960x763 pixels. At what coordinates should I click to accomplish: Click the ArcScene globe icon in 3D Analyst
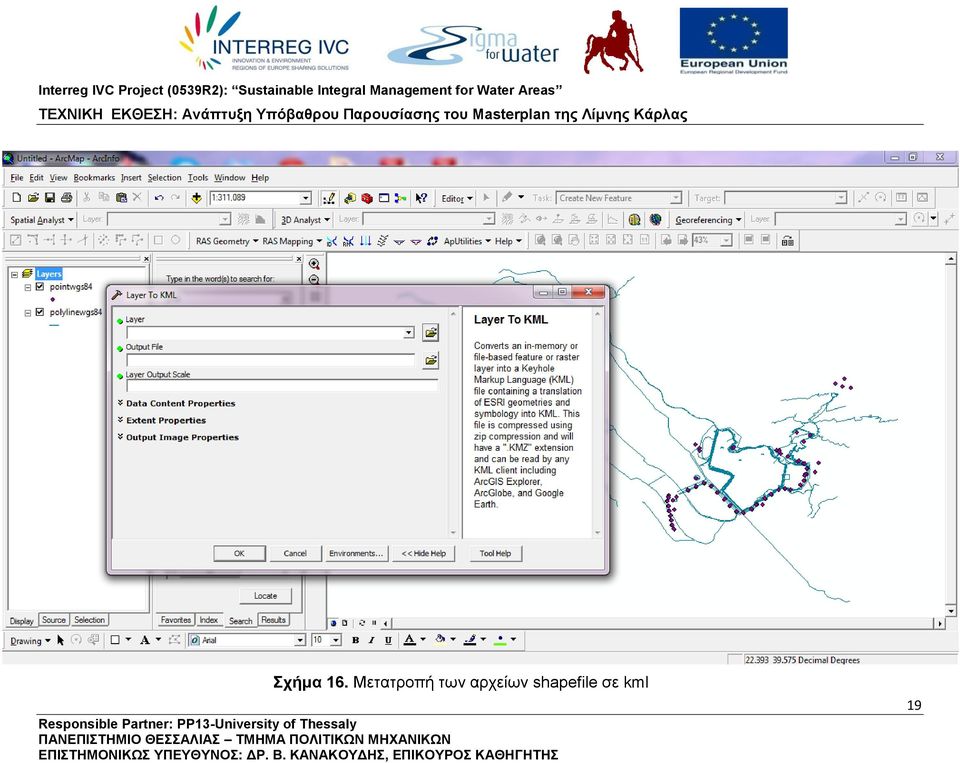[x=635, y=219]
